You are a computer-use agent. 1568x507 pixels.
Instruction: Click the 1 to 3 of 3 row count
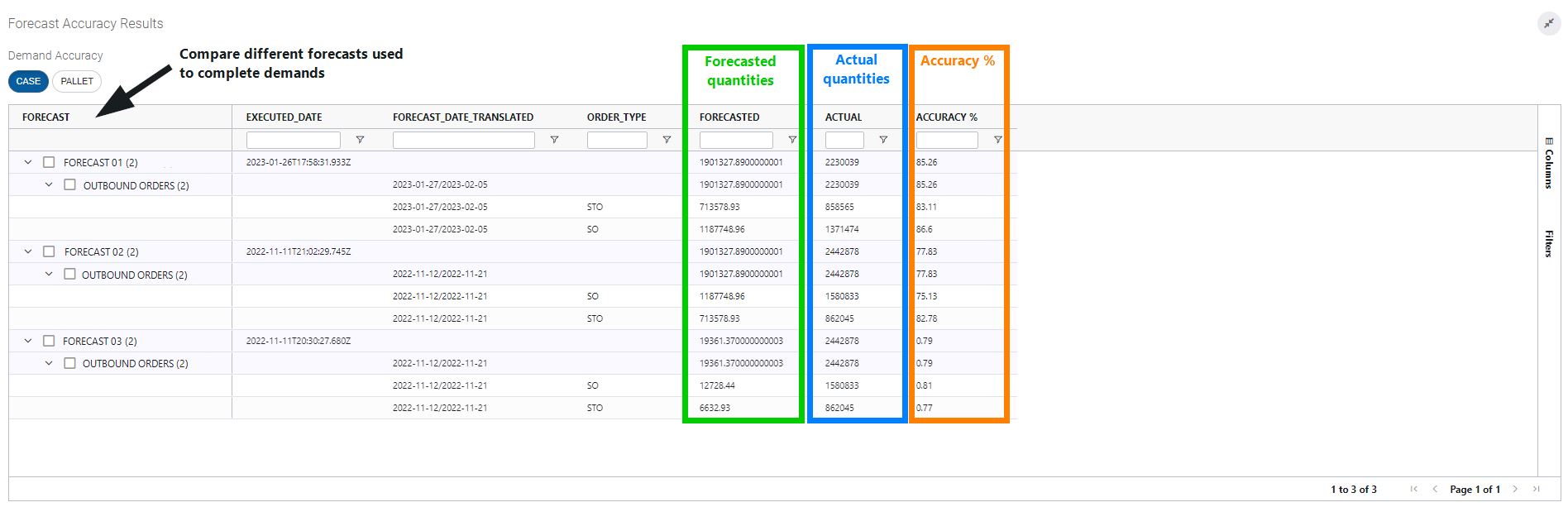1354,490
